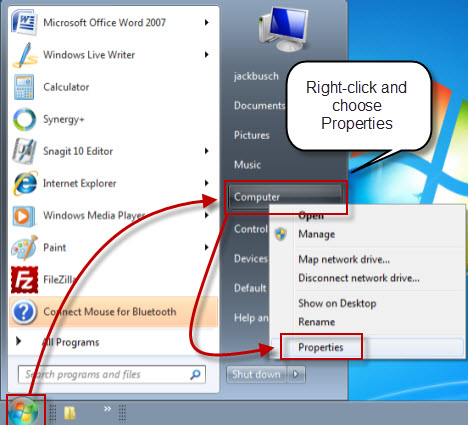Choose Manage in the context menu
The image size is (468, 425).
[317, 234]
